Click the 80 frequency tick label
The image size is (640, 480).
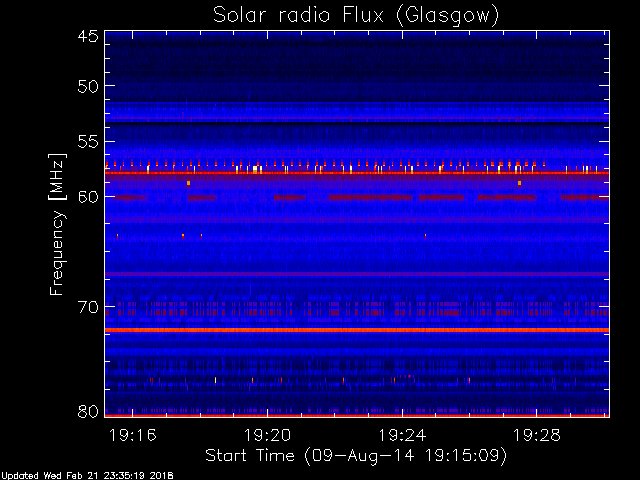pos(88,411)
